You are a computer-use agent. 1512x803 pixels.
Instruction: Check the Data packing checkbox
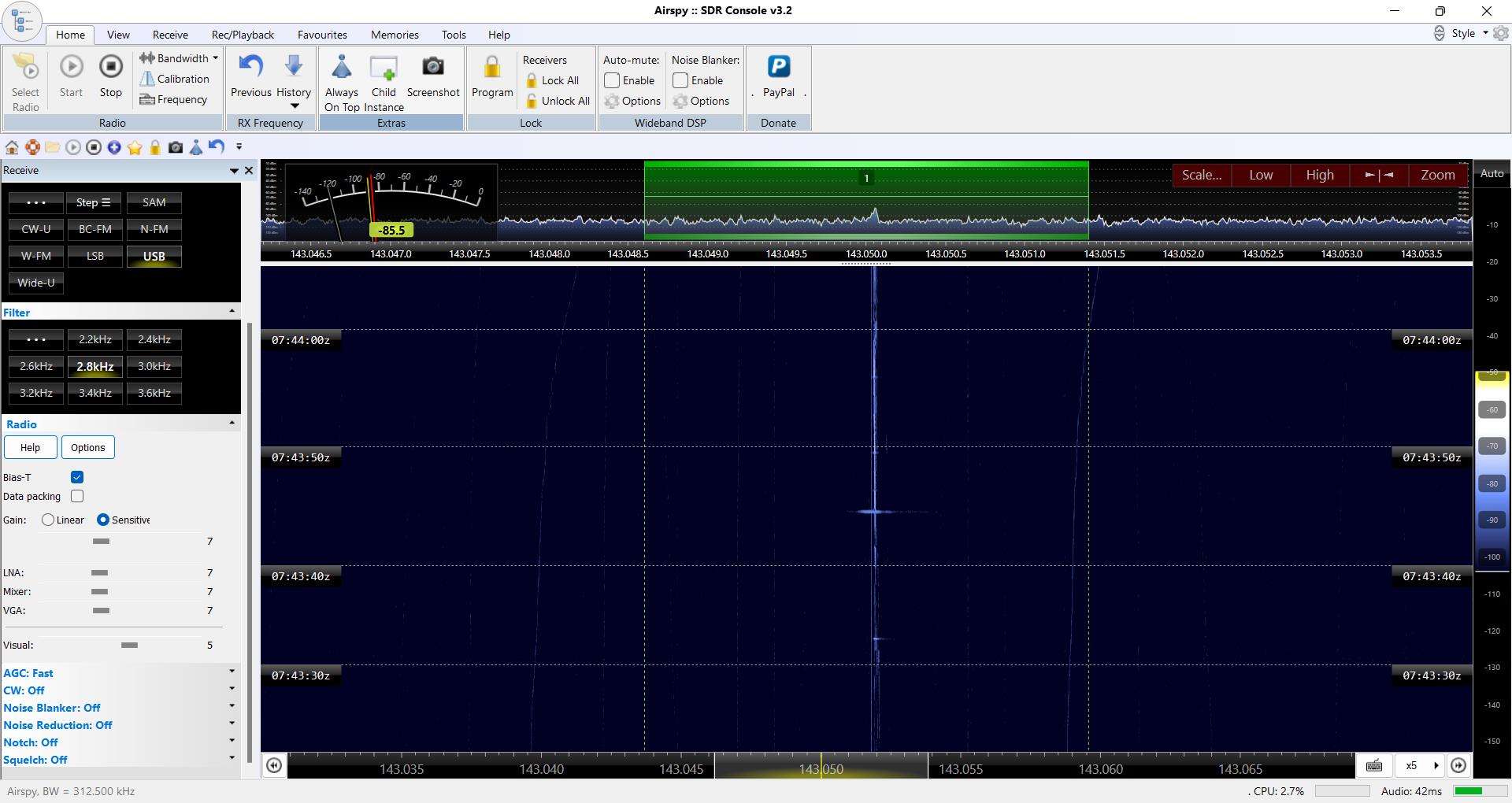pos(77,496)
